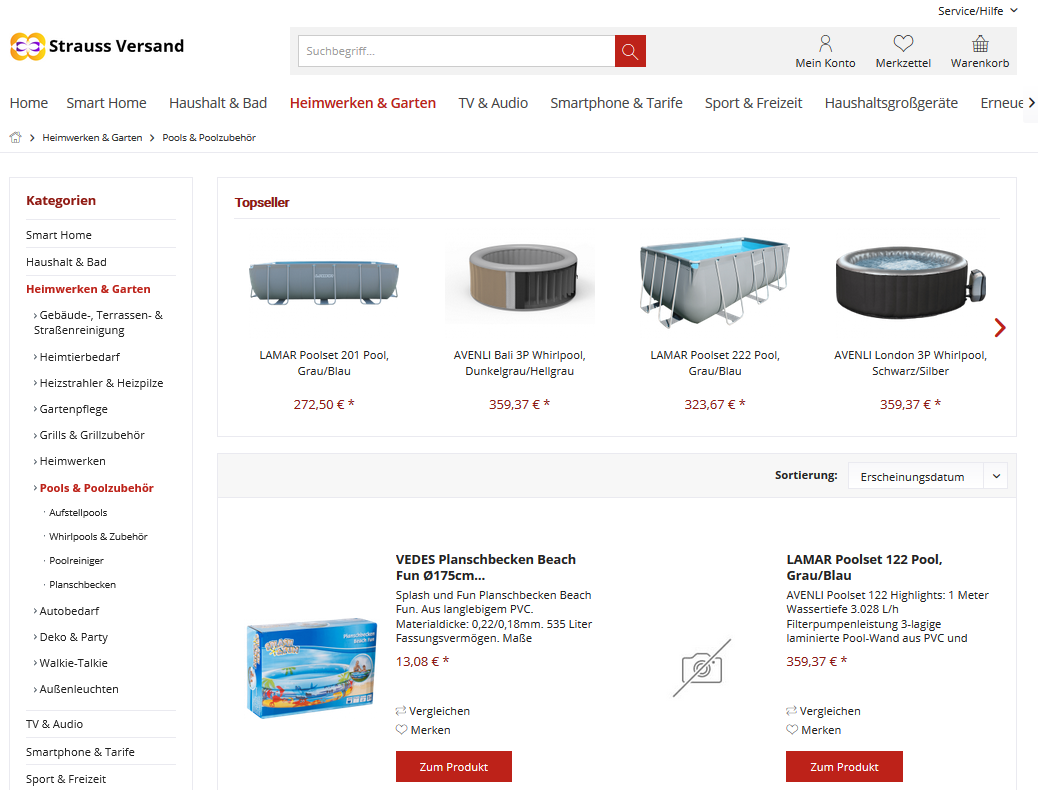
Task: Click Vergleichen for VEDES Planschbecken
Action: click(x=433, y=711)
